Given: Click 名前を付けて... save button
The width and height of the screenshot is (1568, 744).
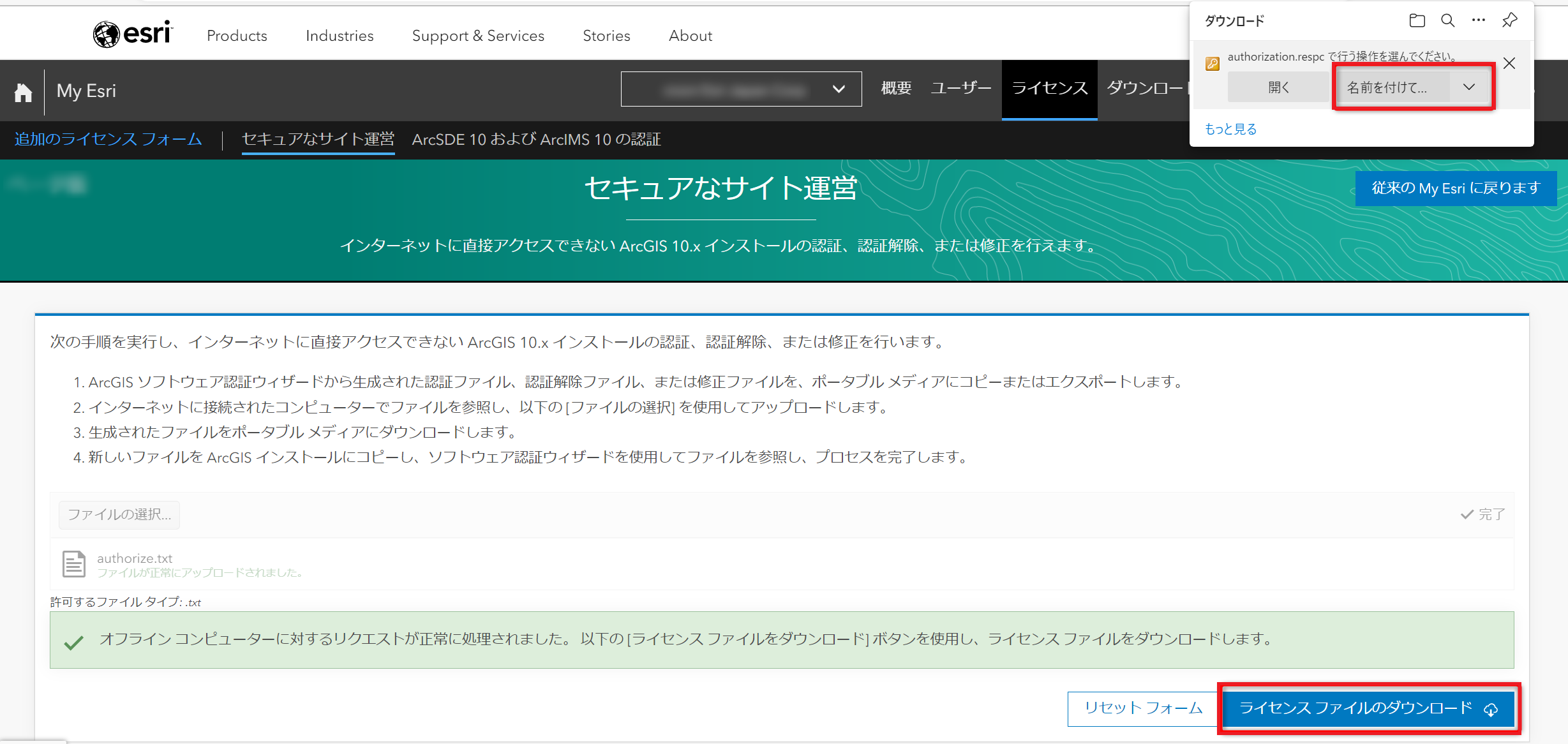Looking at the screenshot, I should 1392,87.
